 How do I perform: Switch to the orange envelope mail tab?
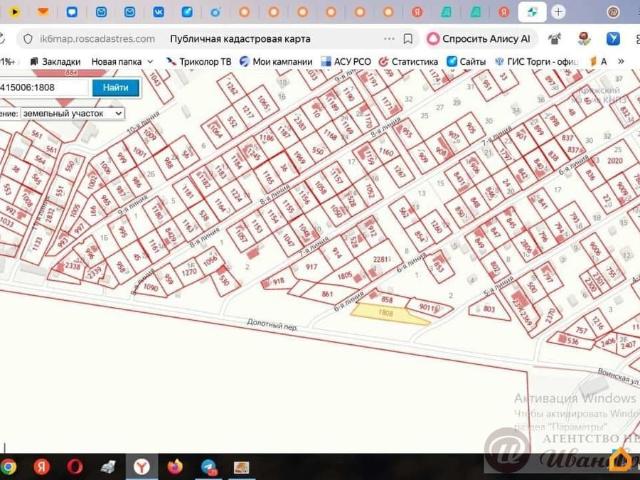[x=43, y=12]
